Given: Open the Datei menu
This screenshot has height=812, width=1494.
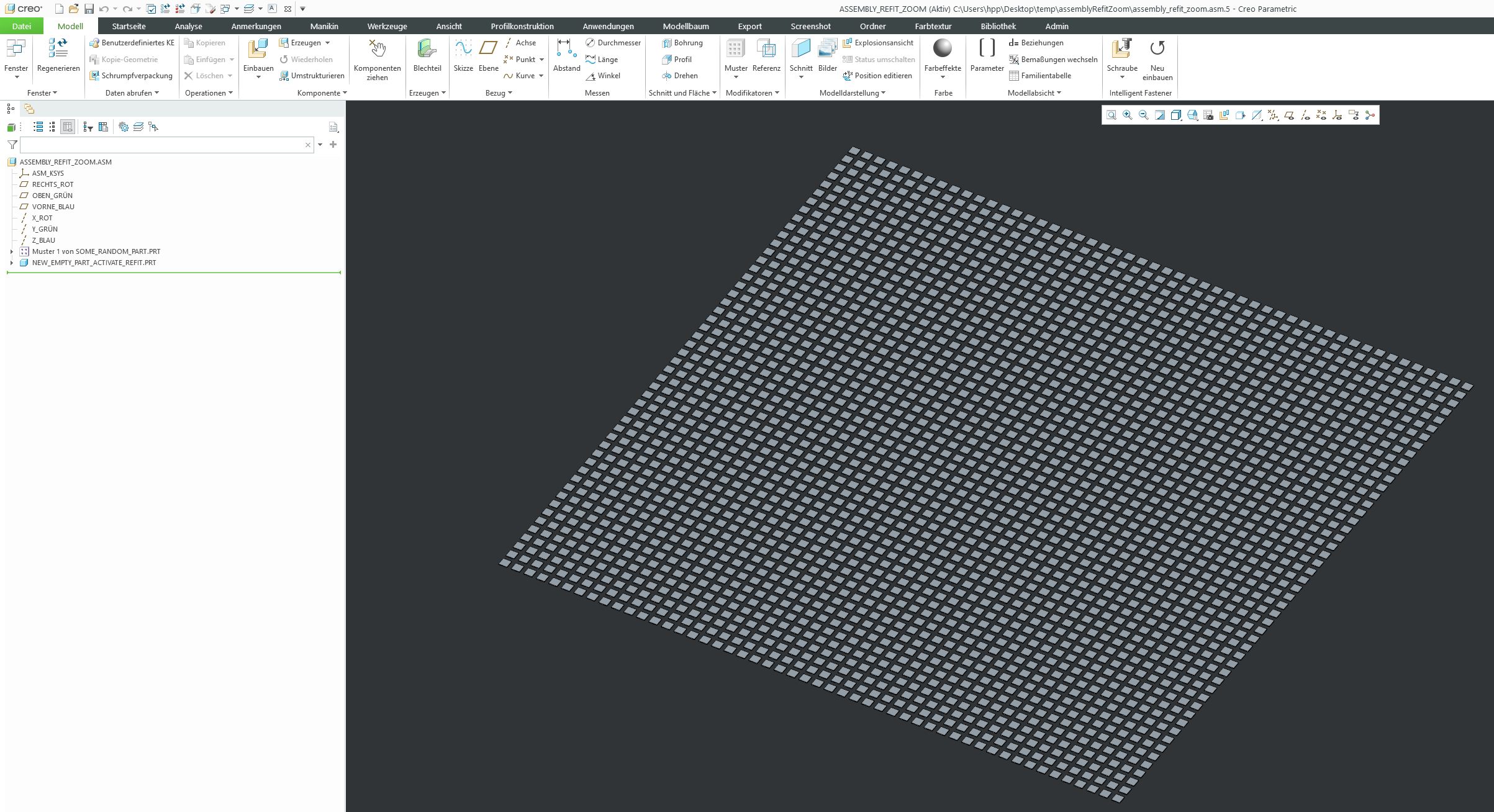Looking at the screenshot, I should click(22, 26).
